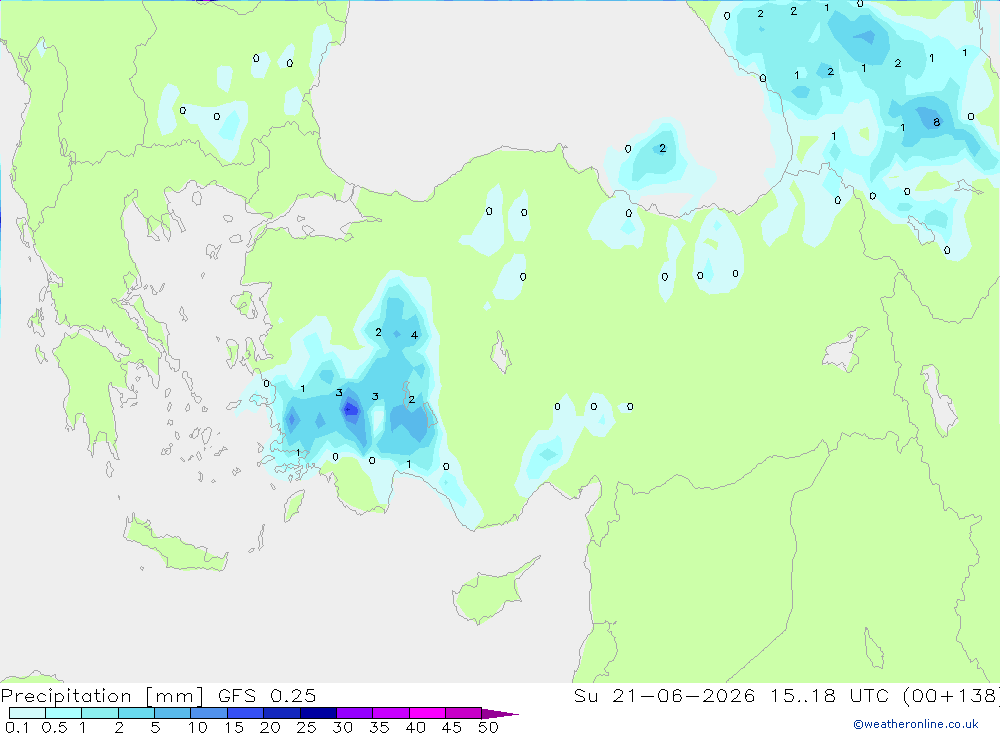Click the dark blue precipitation core in southwest Turkey
The height and width of the screenshot is (733, 1000).
pos(351,409)
